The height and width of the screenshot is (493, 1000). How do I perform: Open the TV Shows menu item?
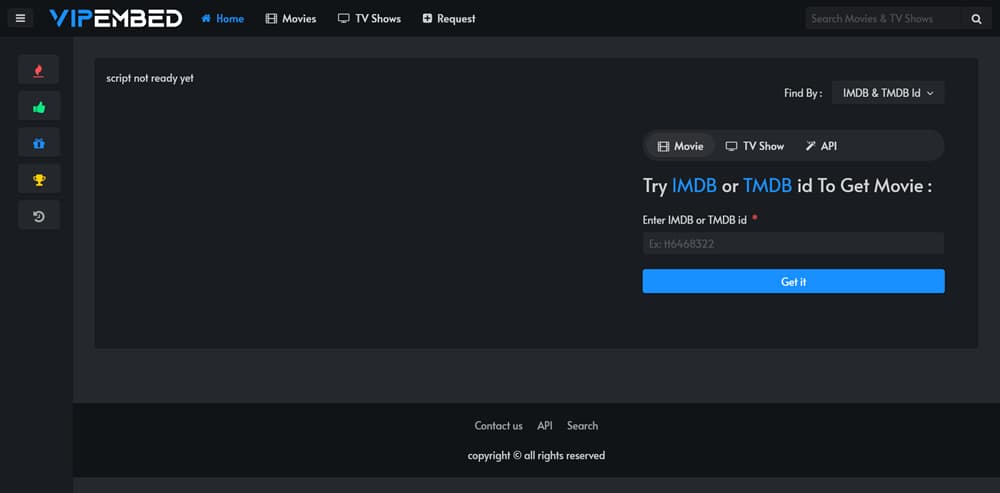(x=369, y=18)
